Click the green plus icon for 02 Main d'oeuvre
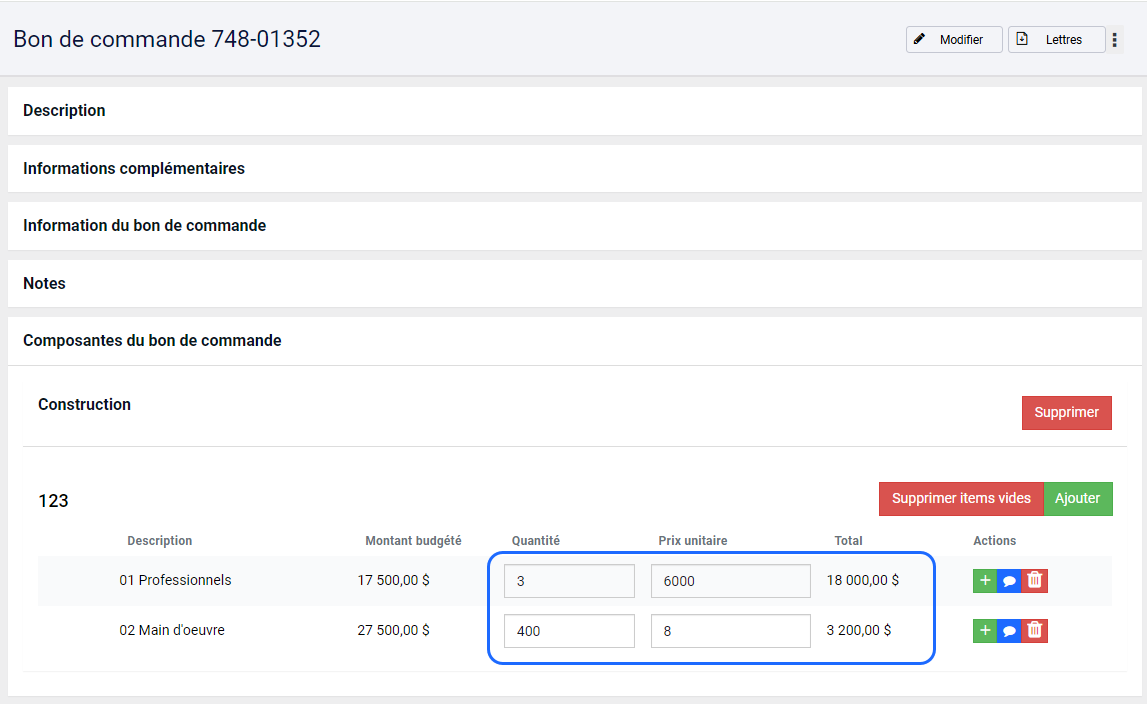The height and width of the screenshot is (704, 1147). 985,631
